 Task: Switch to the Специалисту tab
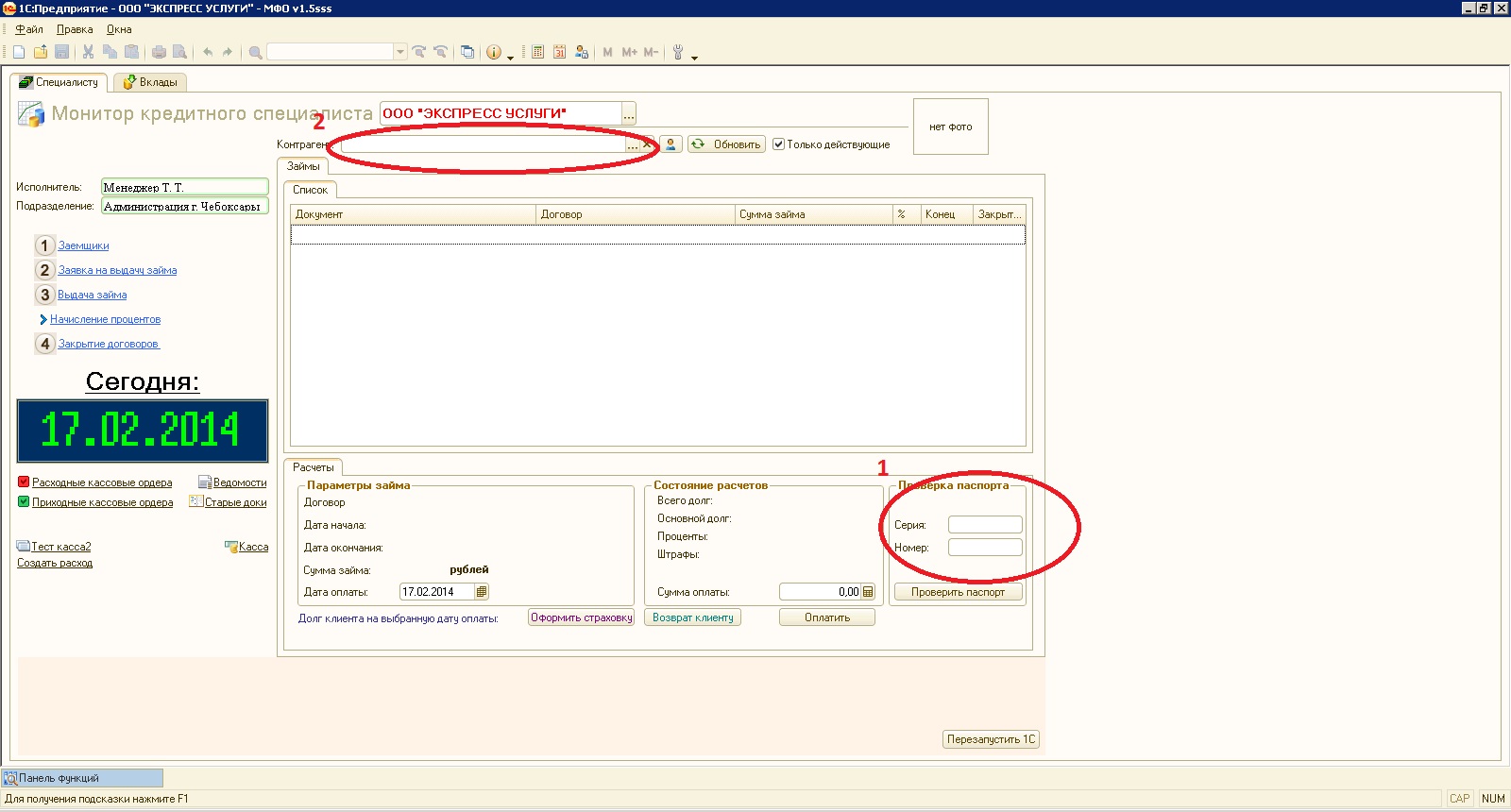[59, 82]
